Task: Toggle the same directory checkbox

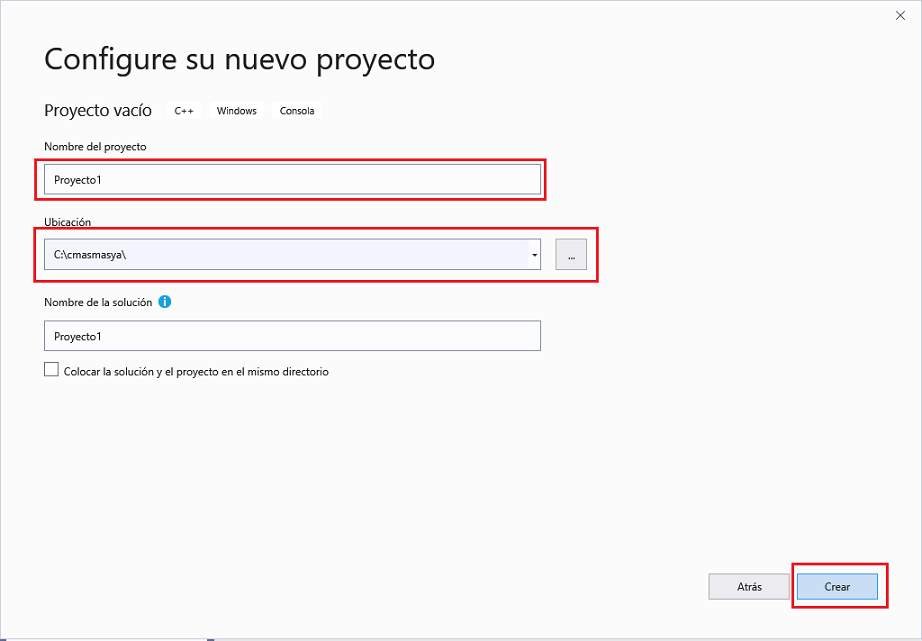Action: (x=52, y=370)
